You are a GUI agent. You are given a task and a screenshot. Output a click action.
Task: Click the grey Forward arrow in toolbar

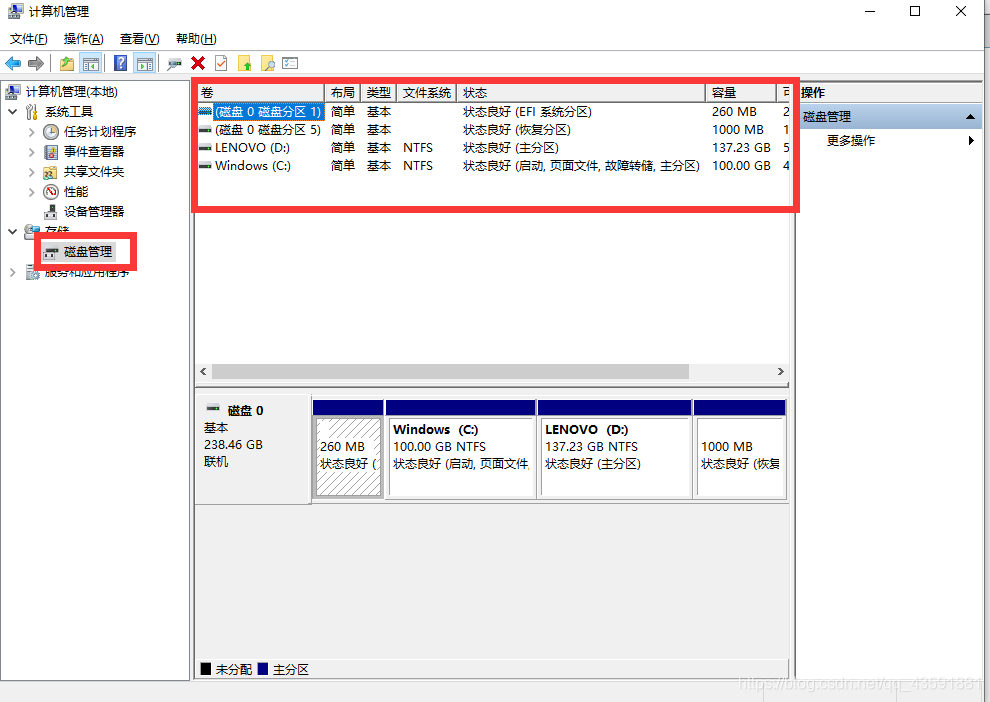(36, 63)
